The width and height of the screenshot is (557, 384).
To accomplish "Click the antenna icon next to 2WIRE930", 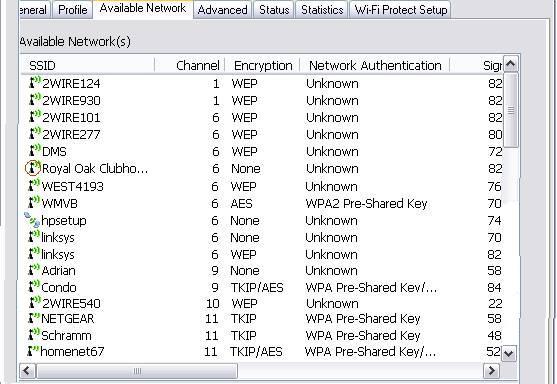I will pyautogui.click(x=34, y=99).
